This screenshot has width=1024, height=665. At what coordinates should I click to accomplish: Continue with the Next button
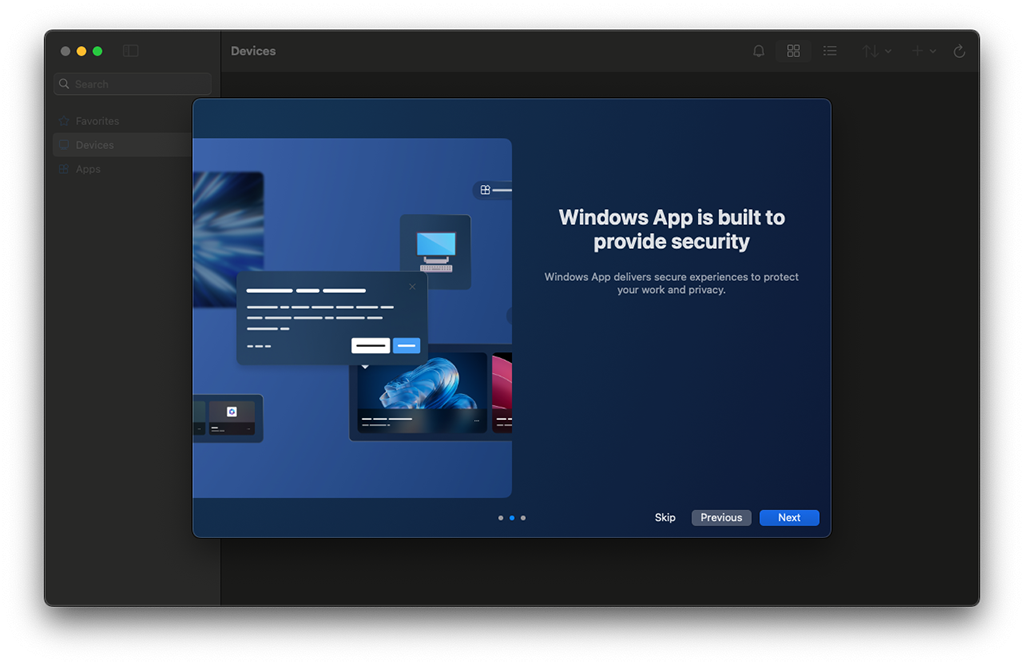tap(789, 517)
